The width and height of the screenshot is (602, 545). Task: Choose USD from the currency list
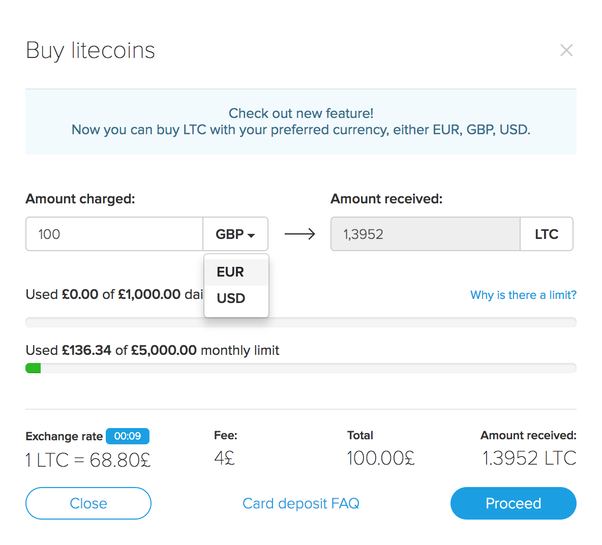coord(231,298)
